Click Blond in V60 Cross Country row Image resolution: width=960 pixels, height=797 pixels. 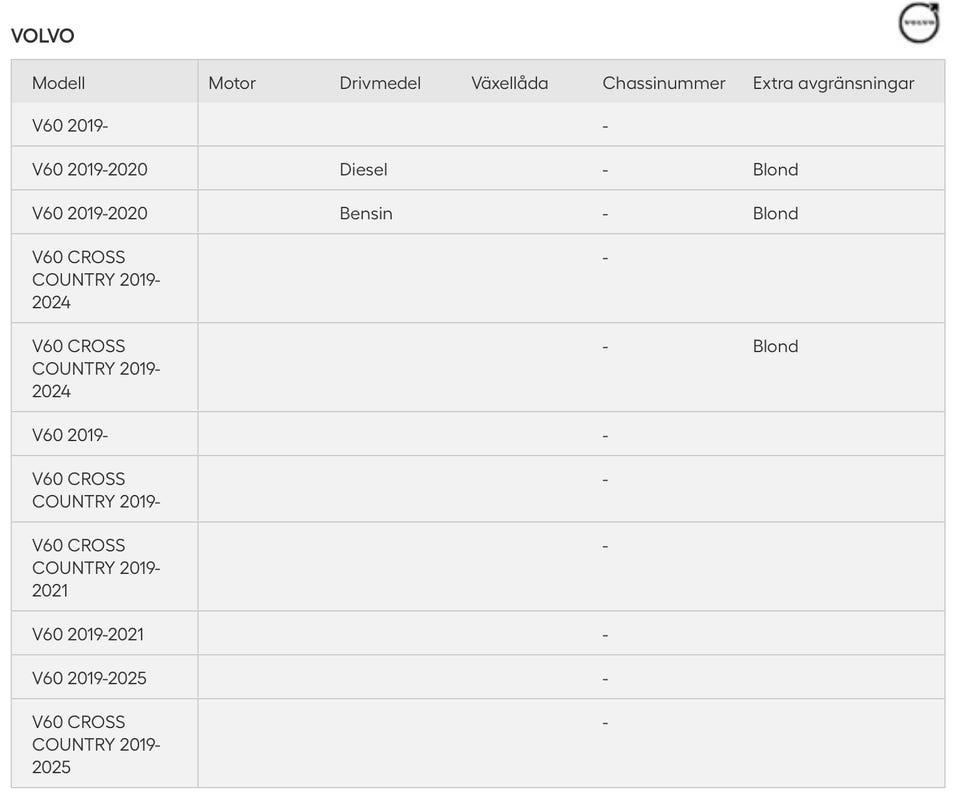[775, 346]
